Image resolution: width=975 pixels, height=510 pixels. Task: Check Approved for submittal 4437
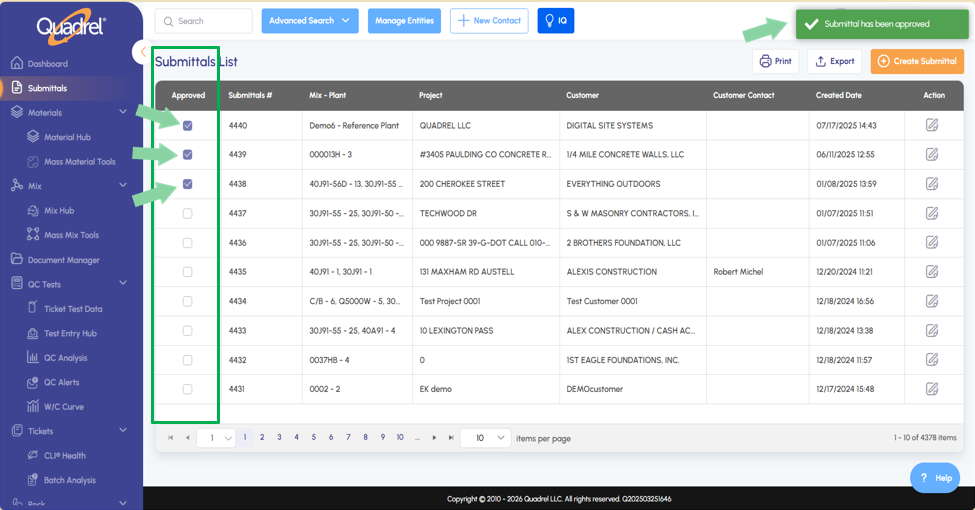coord(187,213)
